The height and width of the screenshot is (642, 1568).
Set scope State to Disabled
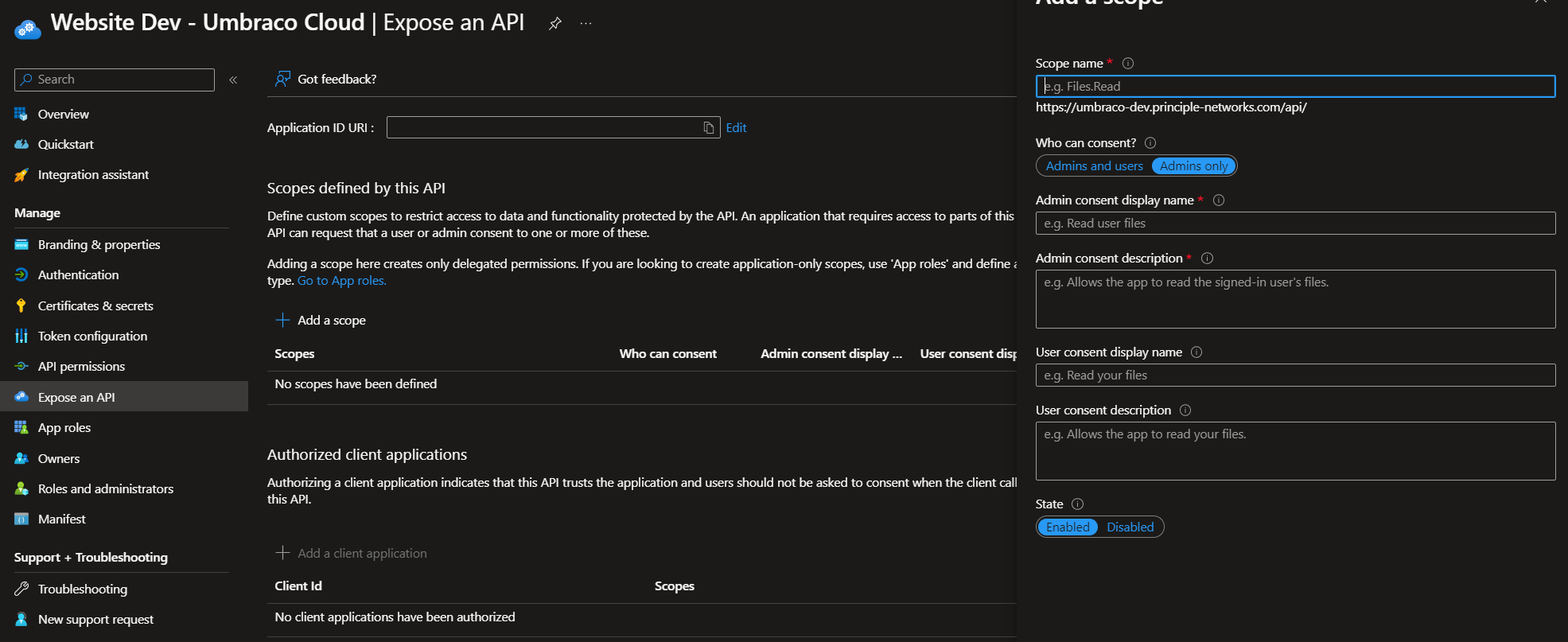(1130, 527)
